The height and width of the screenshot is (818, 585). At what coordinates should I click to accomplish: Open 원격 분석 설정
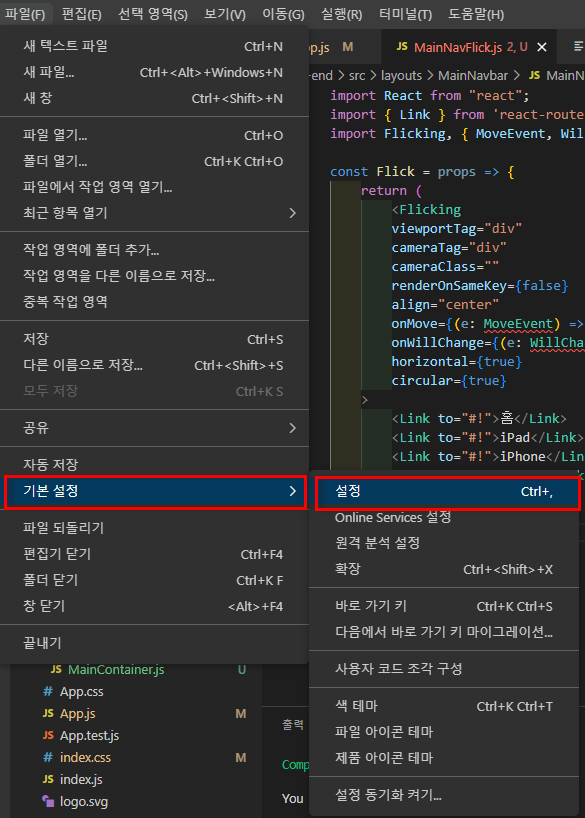pos(444,543)
